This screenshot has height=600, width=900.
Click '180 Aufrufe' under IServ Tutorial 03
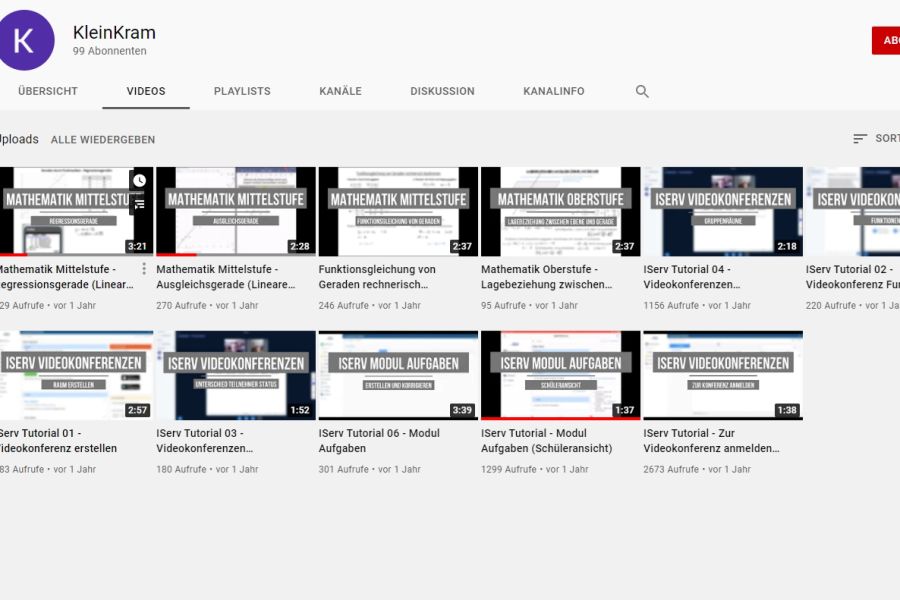[181, 469]
